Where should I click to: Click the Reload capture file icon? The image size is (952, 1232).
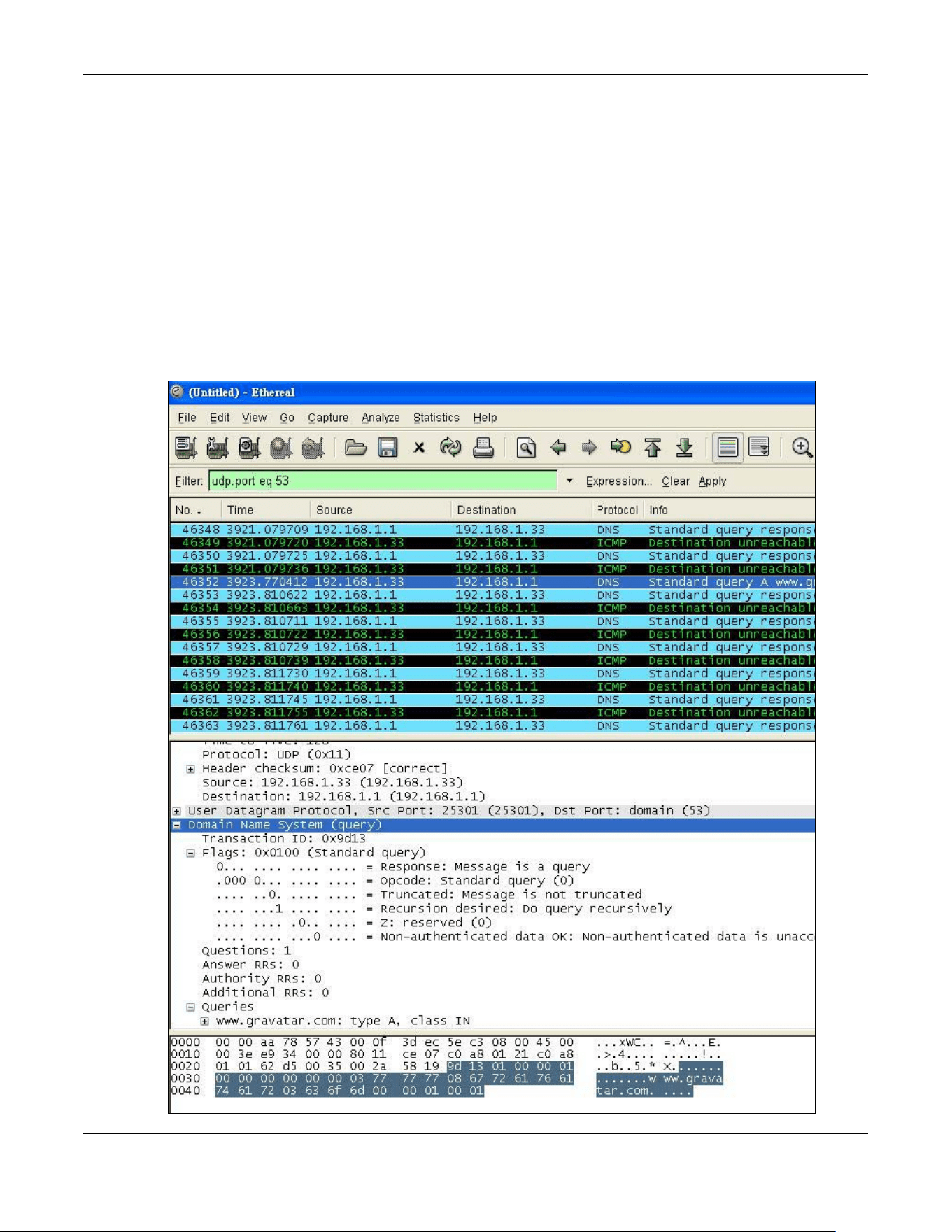[x=450, y=448]
